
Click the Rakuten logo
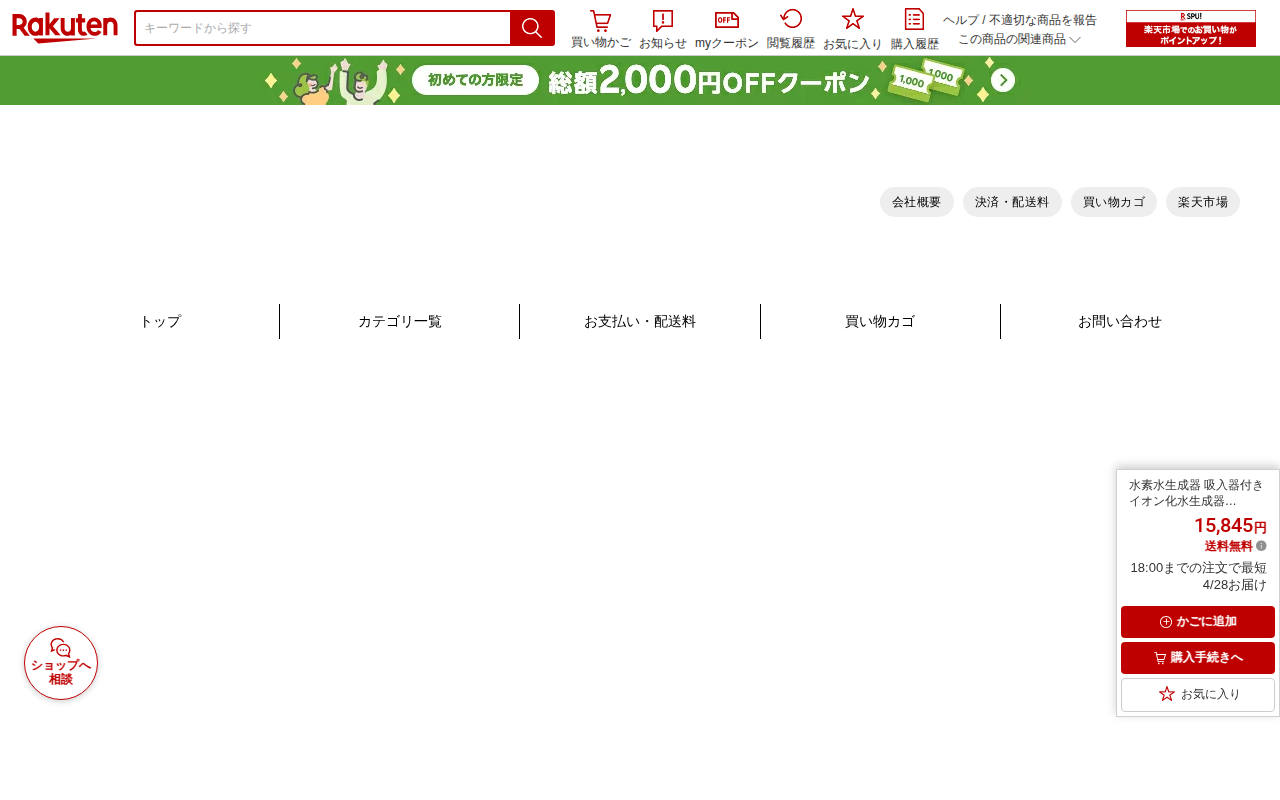pyautogui.click(x=65, y=28)
